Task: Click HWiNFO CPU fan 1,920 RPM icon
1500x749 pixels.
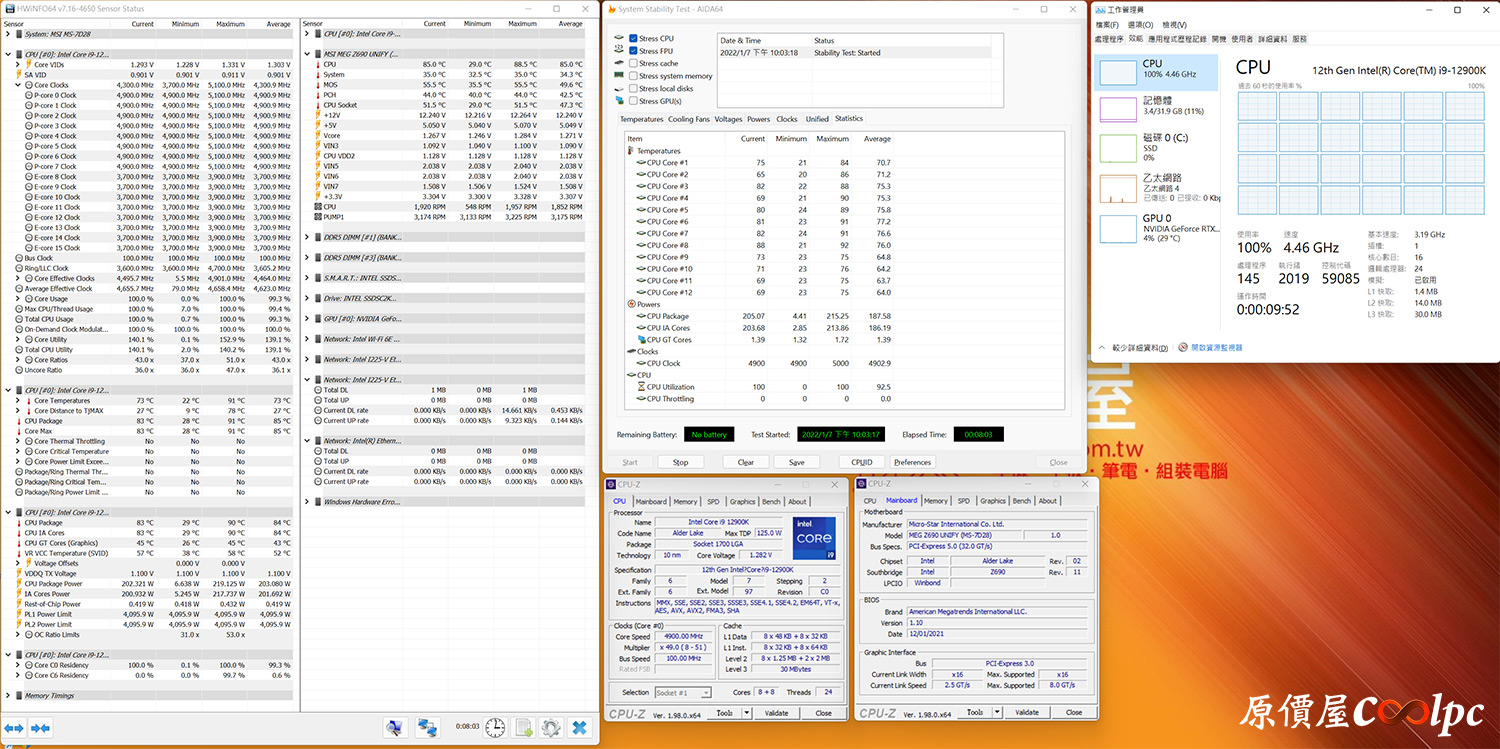Action: [316, 207]
